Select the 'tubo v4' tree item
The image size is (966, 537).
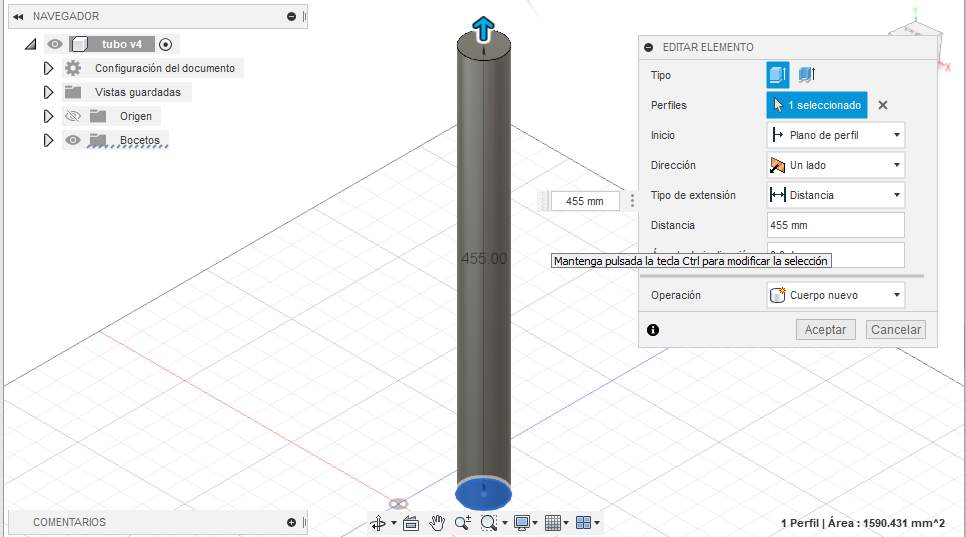coord(122,44)
